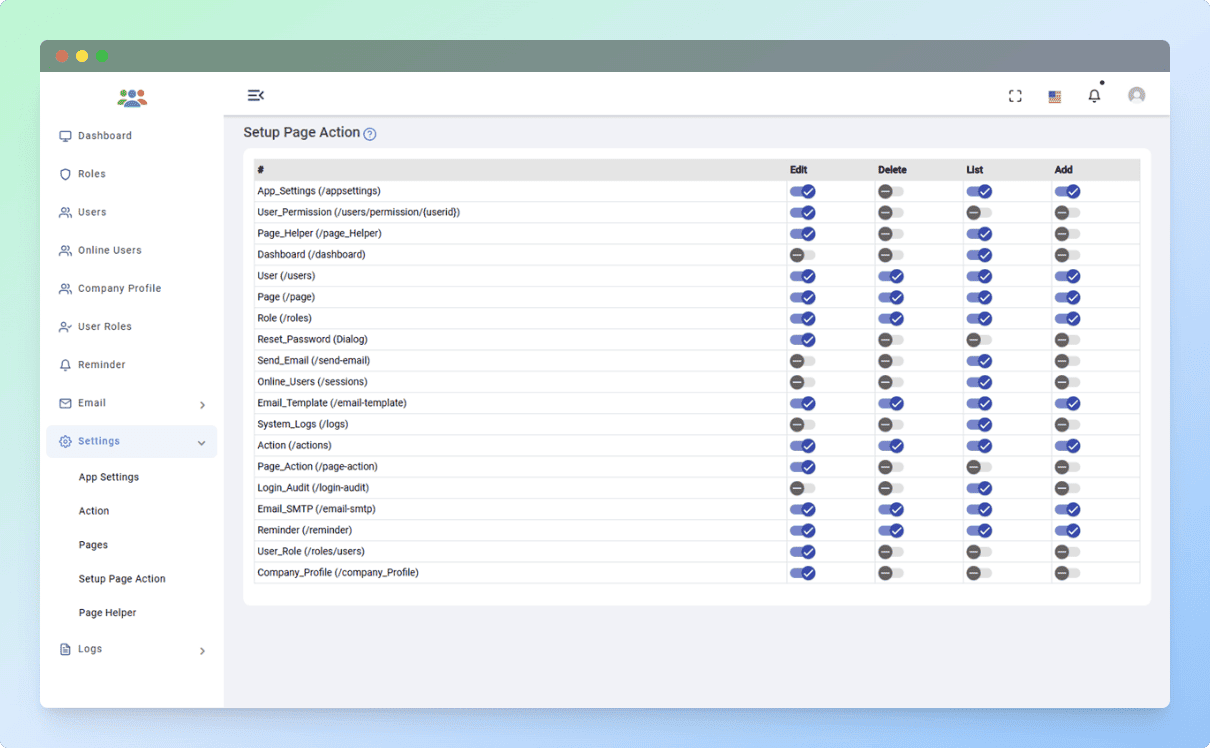Click the List column header

pyautogui.click(x=975, y=170)
